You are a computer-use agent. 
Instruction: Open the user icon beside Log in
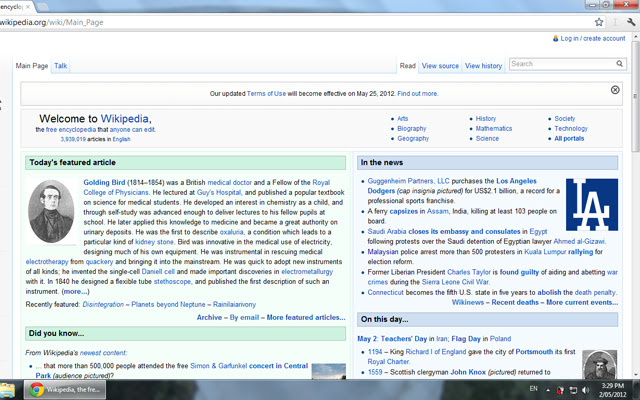556,38
